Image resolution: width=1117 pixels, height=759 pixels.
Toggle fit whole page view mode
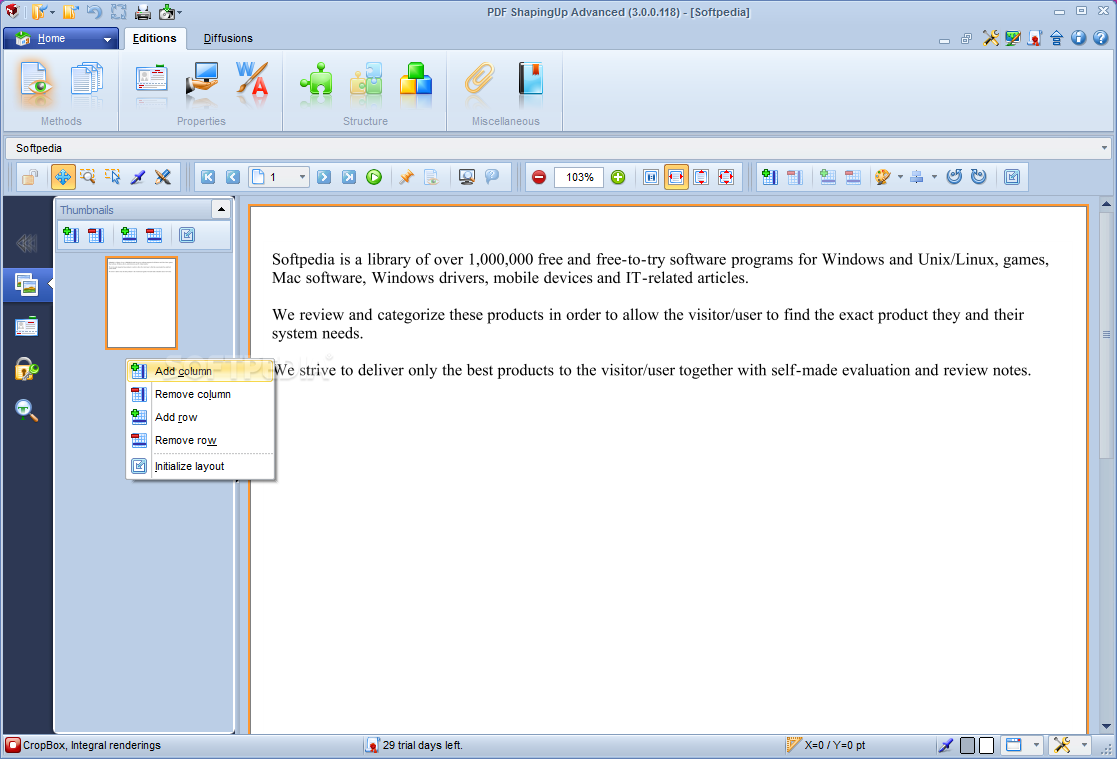tap(726, 177)
